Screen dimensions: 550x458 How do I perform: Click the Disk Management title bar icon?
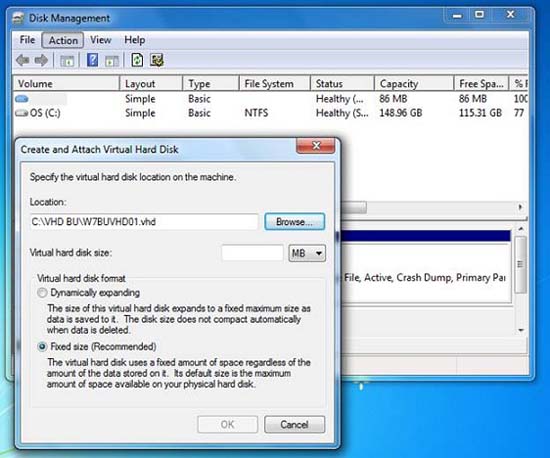pyautogui.click(x=18, y=18)
